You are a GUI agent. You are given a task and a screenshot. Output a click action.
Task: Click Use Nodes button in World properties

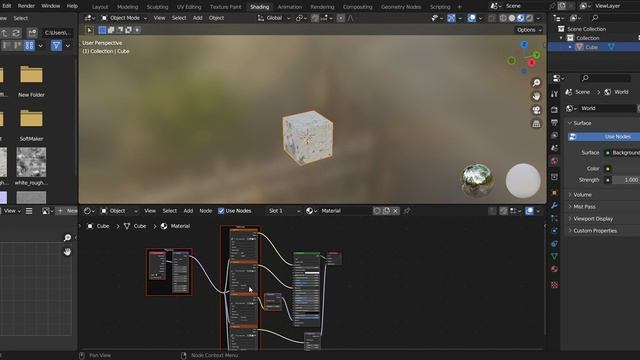pos(604,137)
